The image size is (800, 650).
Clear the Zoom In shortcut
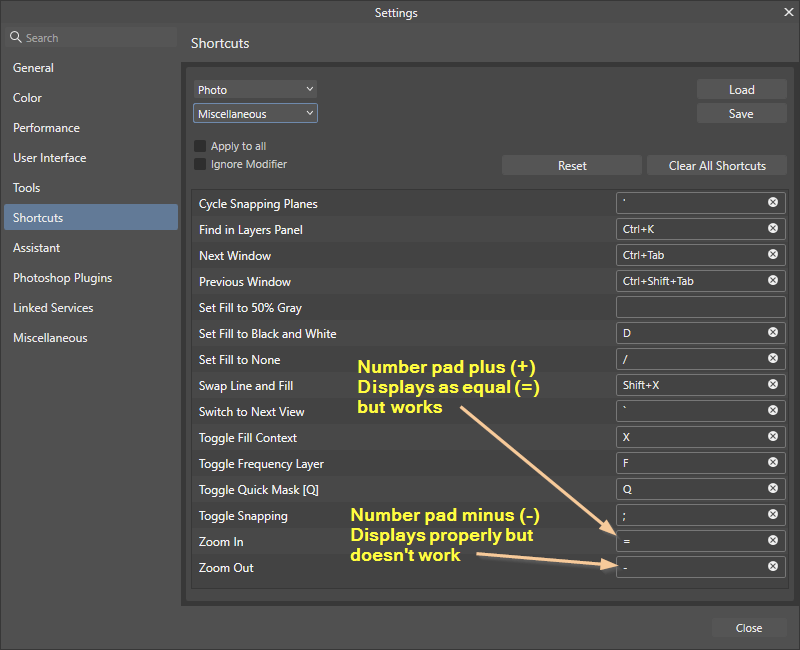coord(772,541)
